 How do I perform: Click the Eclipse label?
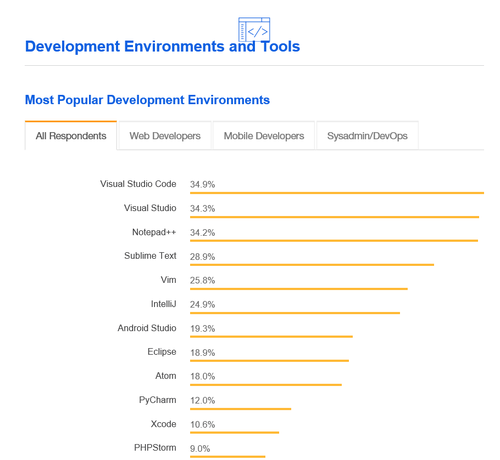pos(162,352)
